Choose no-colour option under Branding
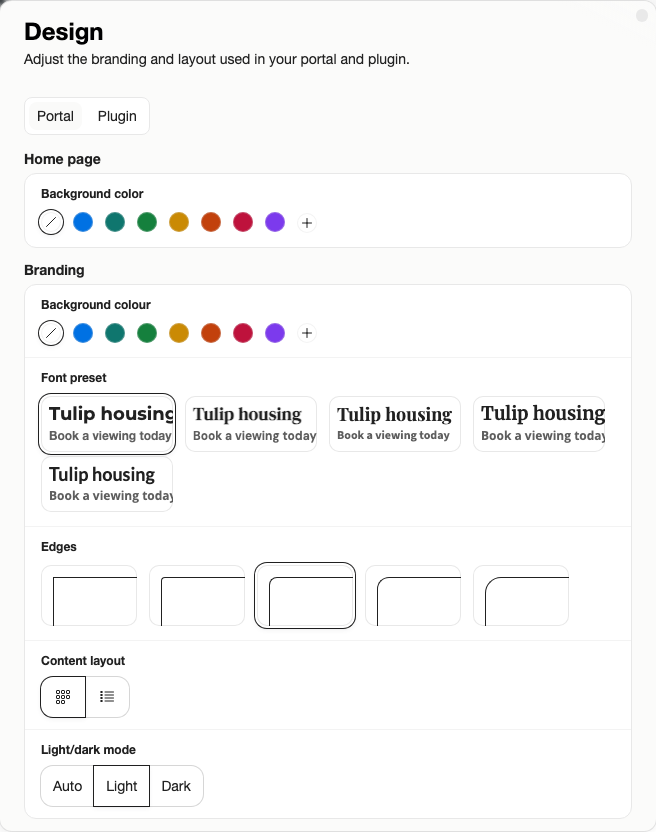The image size is (656, 832). point(51,333)
